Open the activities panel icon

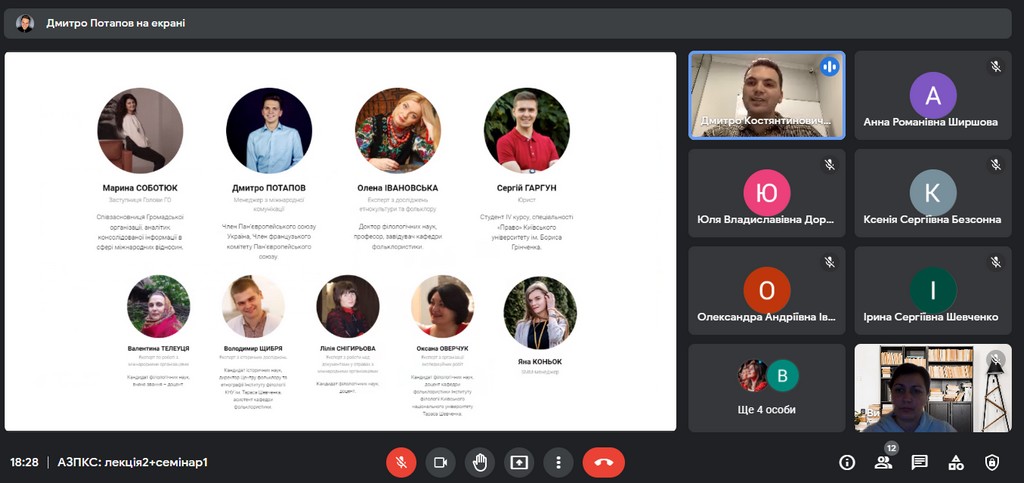956,462
